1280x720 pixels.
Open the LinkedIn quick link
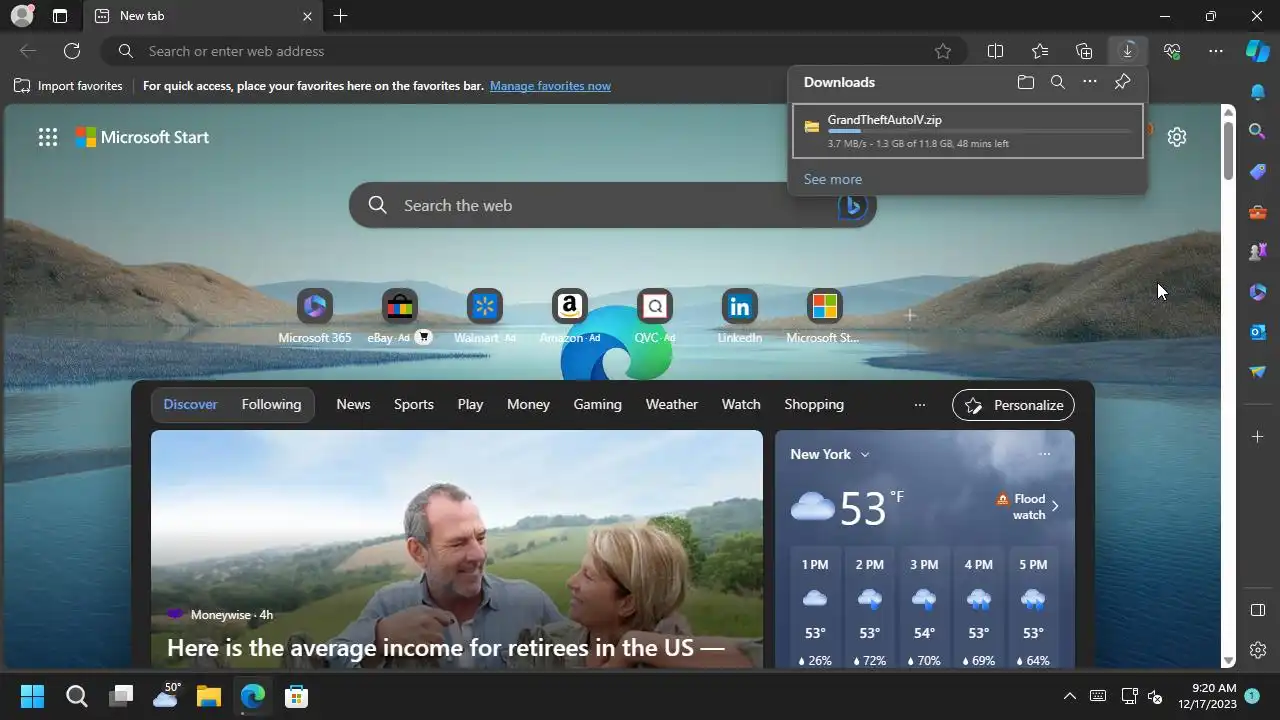(740, 316)
